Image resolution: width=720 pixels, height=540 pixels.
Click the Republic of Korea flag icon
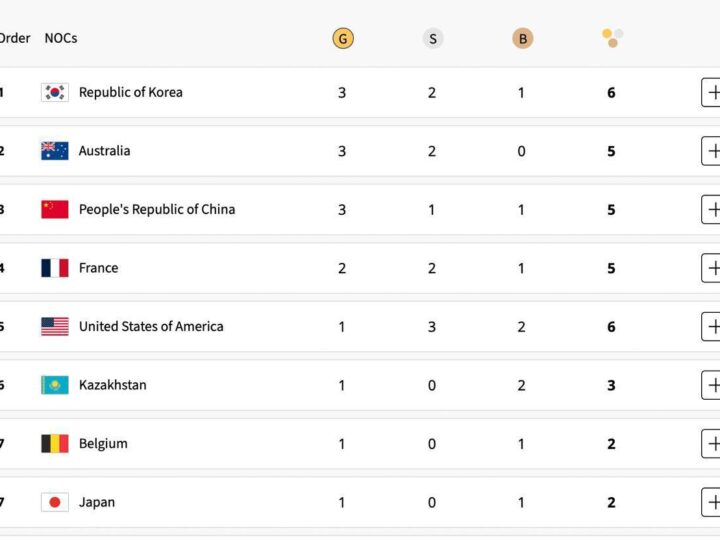pyautogui.click(x=55, y=93)
